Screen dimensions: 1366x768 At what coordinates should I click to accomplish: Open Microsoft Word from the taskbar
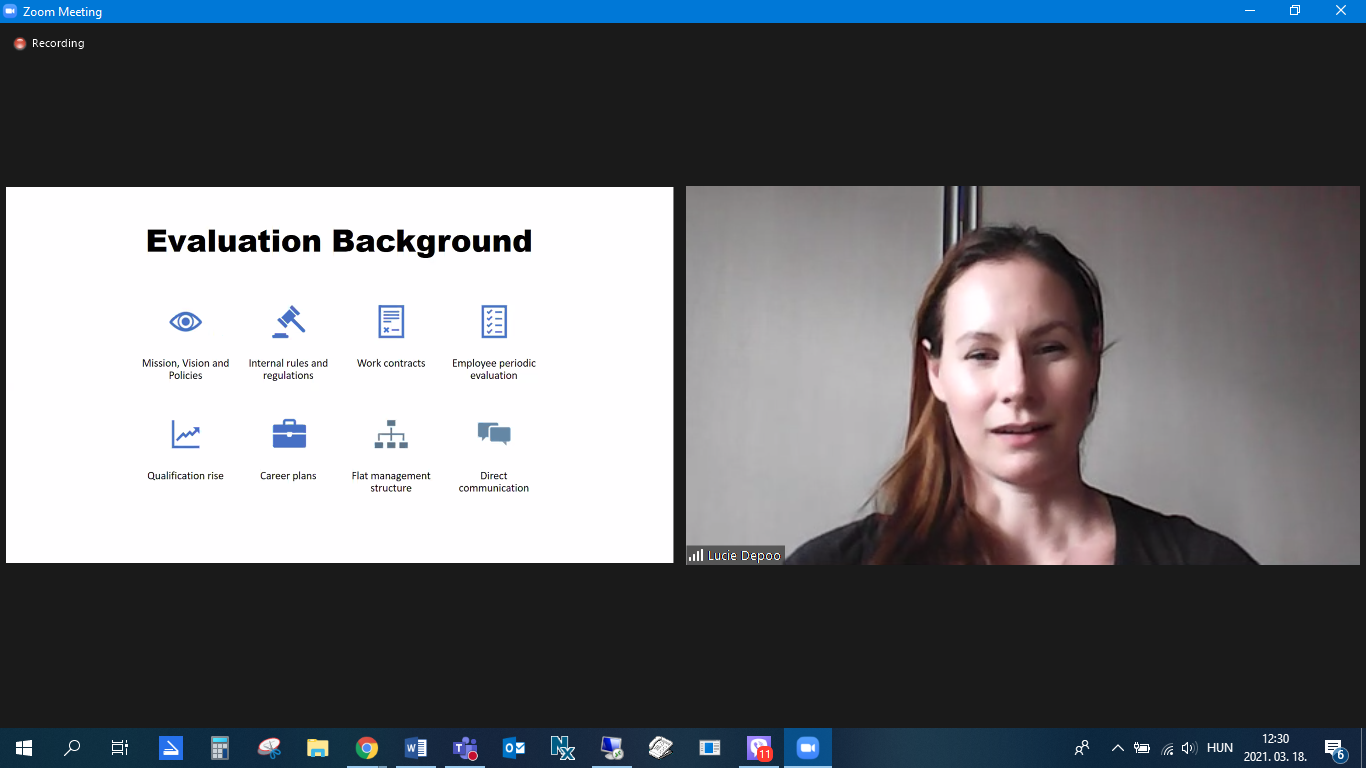click(x=416, y=748)
